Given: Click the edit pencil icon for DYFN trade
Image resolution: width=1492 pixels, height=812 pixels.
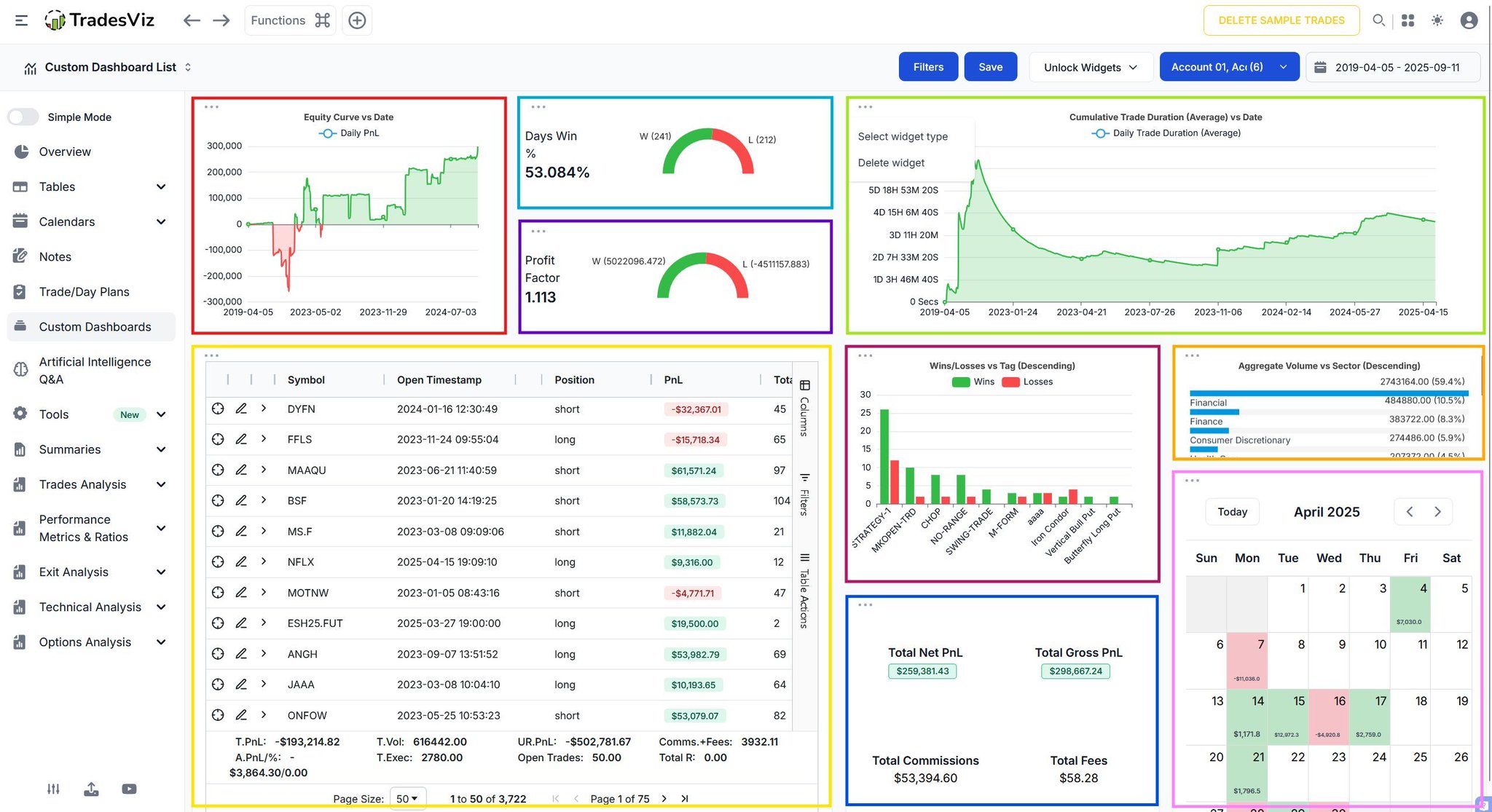Looking at the screenshot, I should point(241,409).
